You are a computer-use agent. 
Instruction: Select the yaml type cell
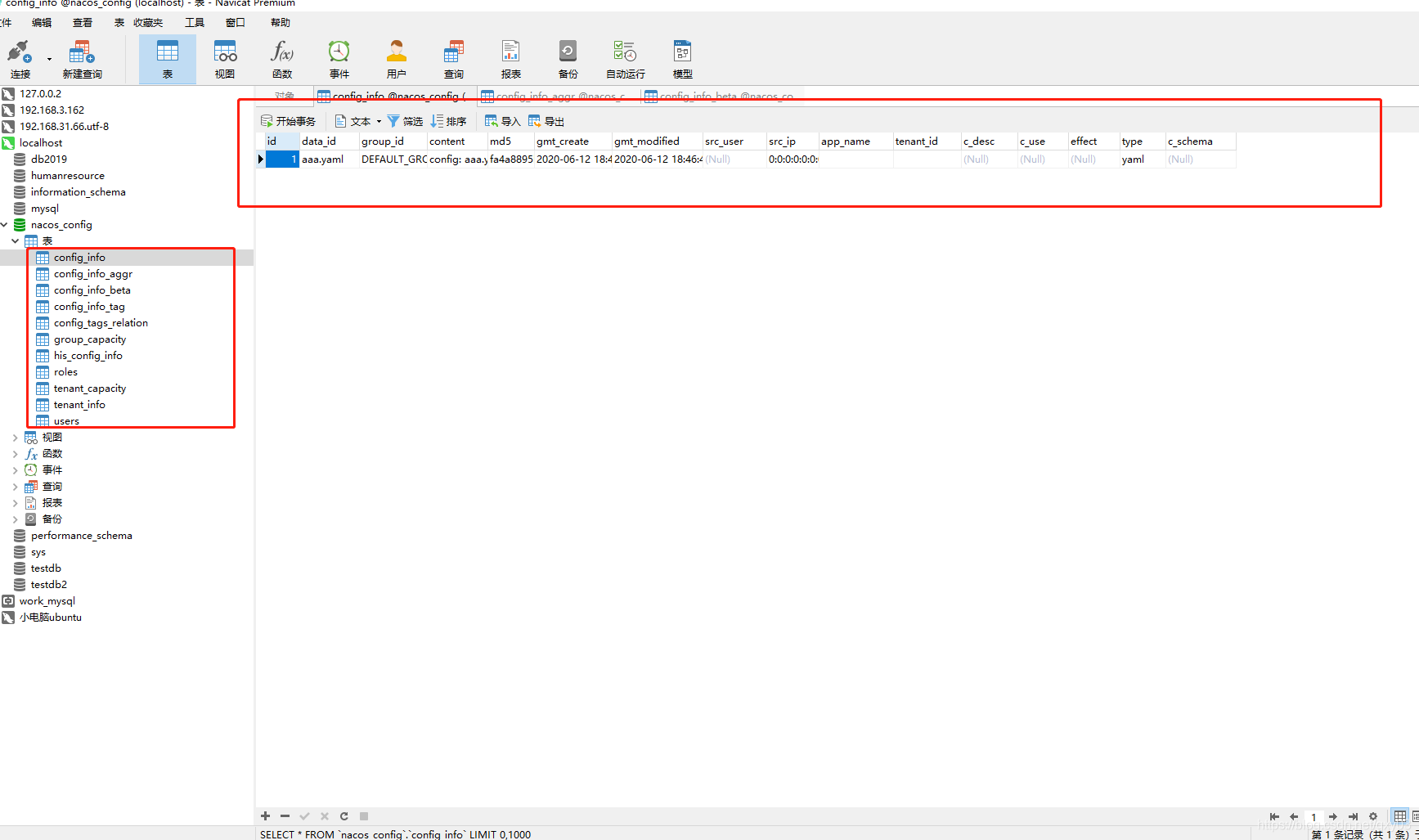coord(1142,159)
